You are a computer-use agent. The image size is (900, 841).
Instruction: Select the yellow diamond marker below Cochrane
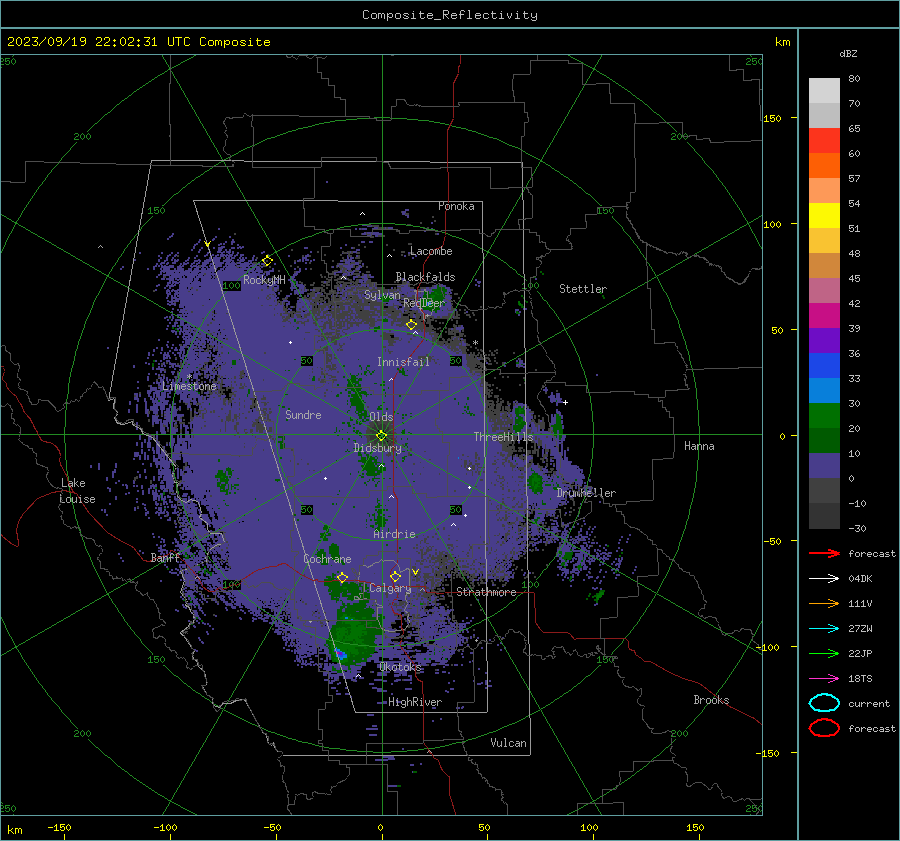pyautogui.click(x=343, y=578)
